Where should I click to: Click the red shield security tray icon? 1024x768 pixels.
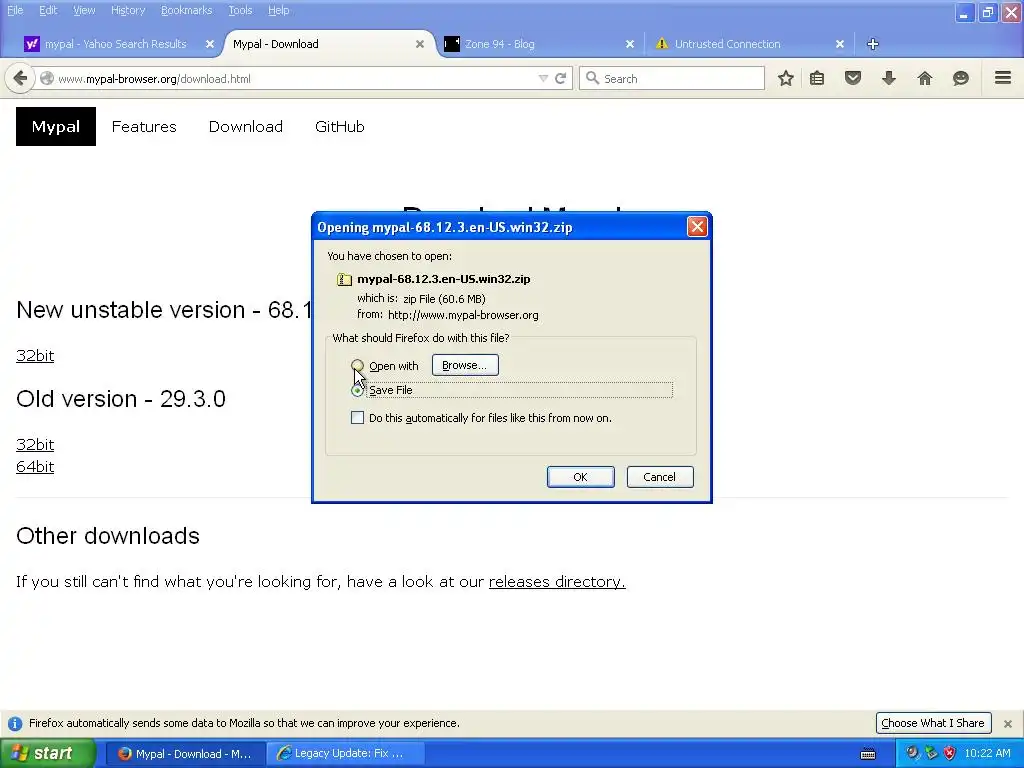950,753
